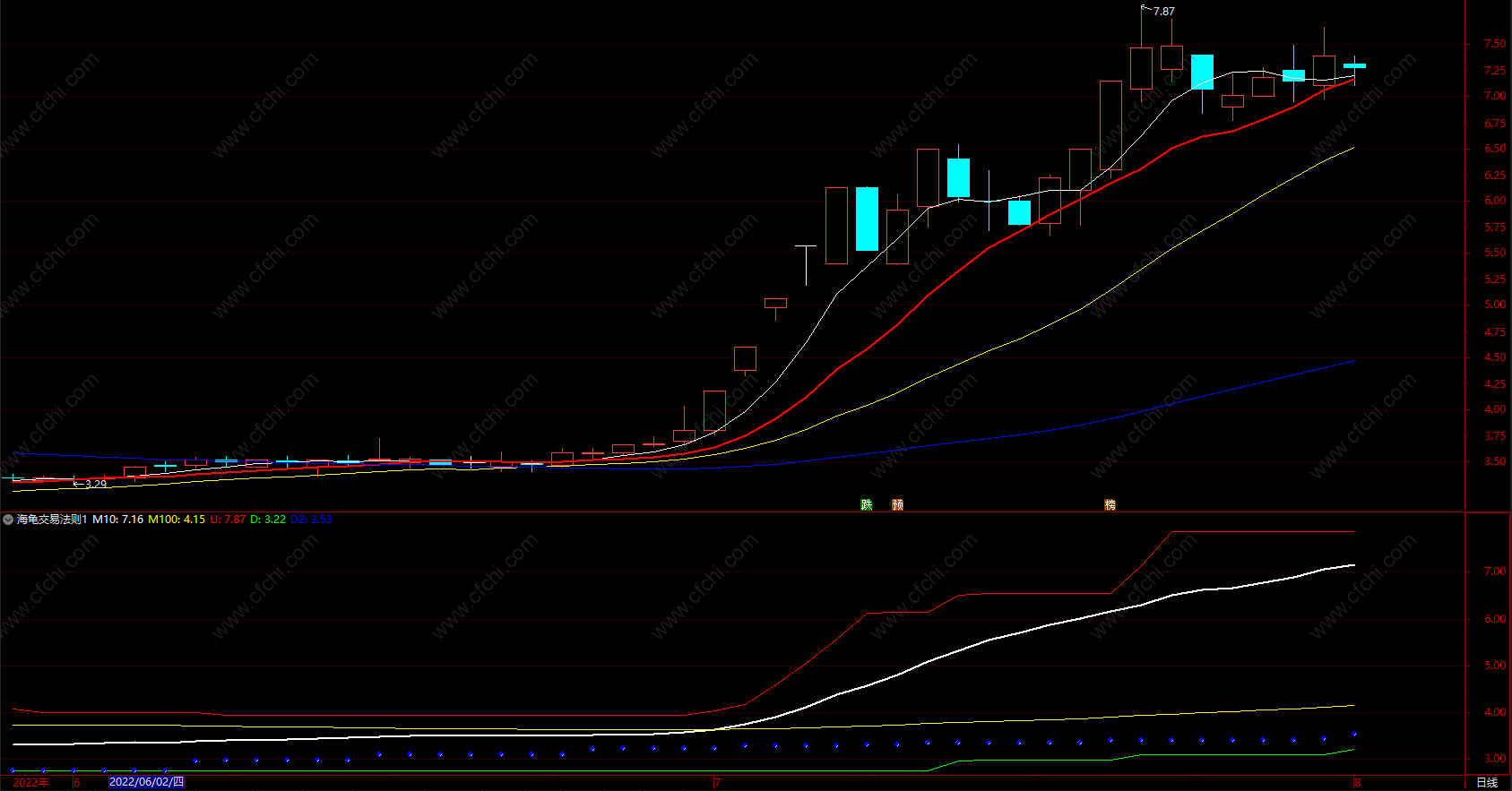
Task: Select the M10: 7.16 indicator value
Action: [x=118, y=520]
